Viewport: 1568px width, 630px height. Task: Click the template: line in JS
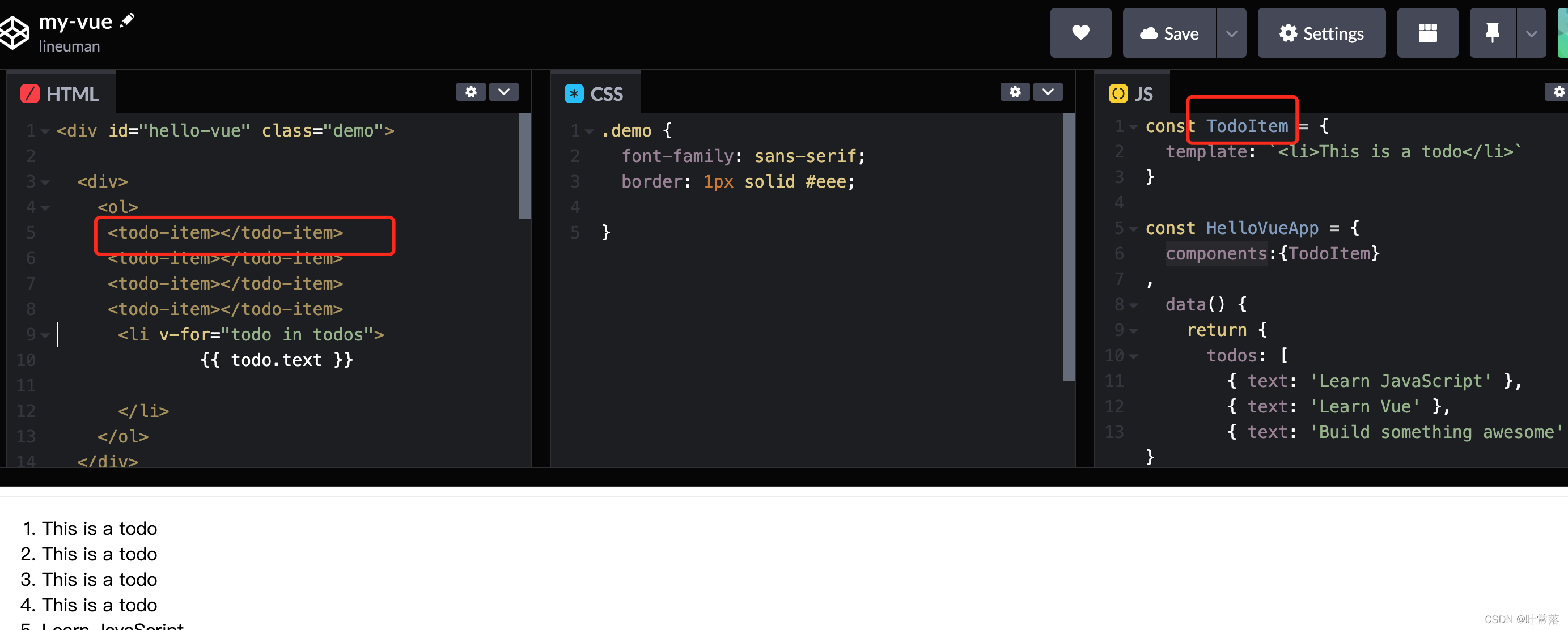coord(1344,151)
